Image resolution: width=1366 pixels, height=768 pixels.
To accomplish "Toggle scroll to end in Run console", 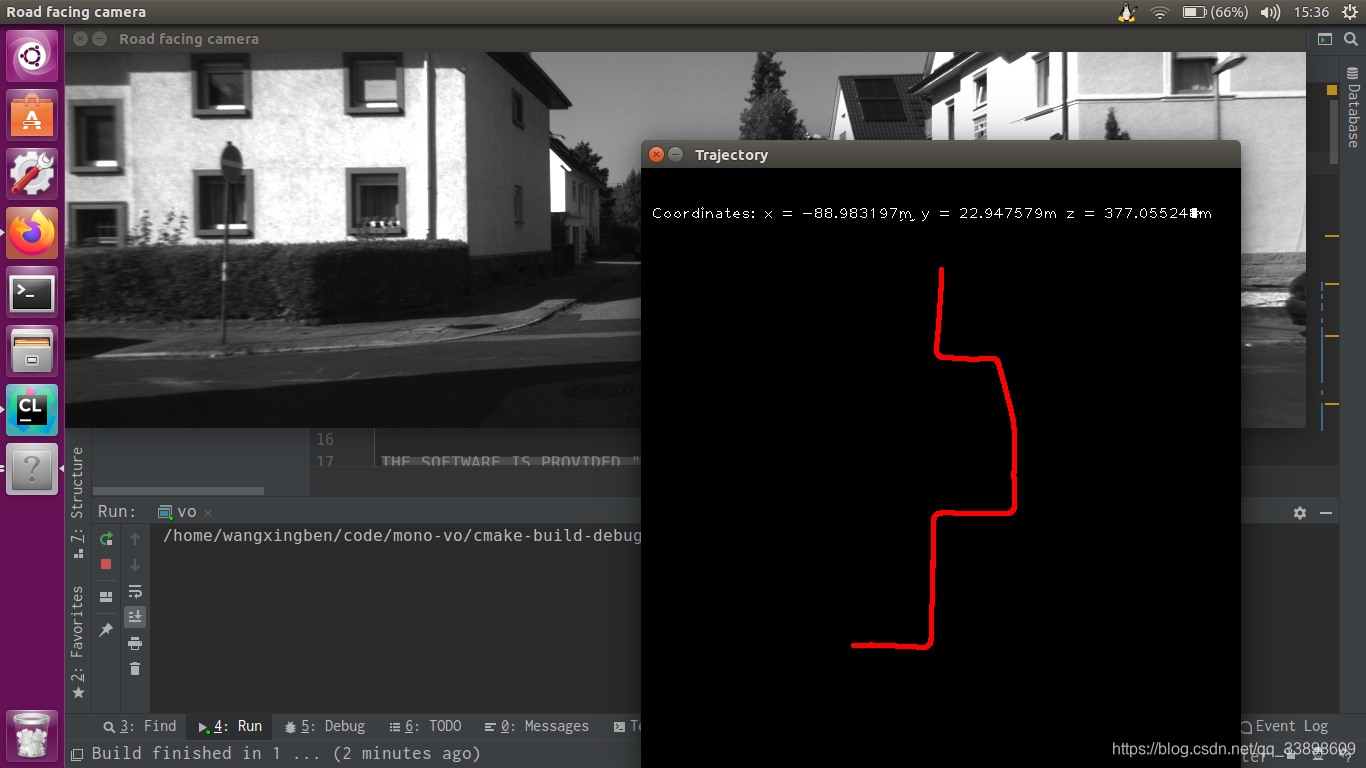I will 135,617.
